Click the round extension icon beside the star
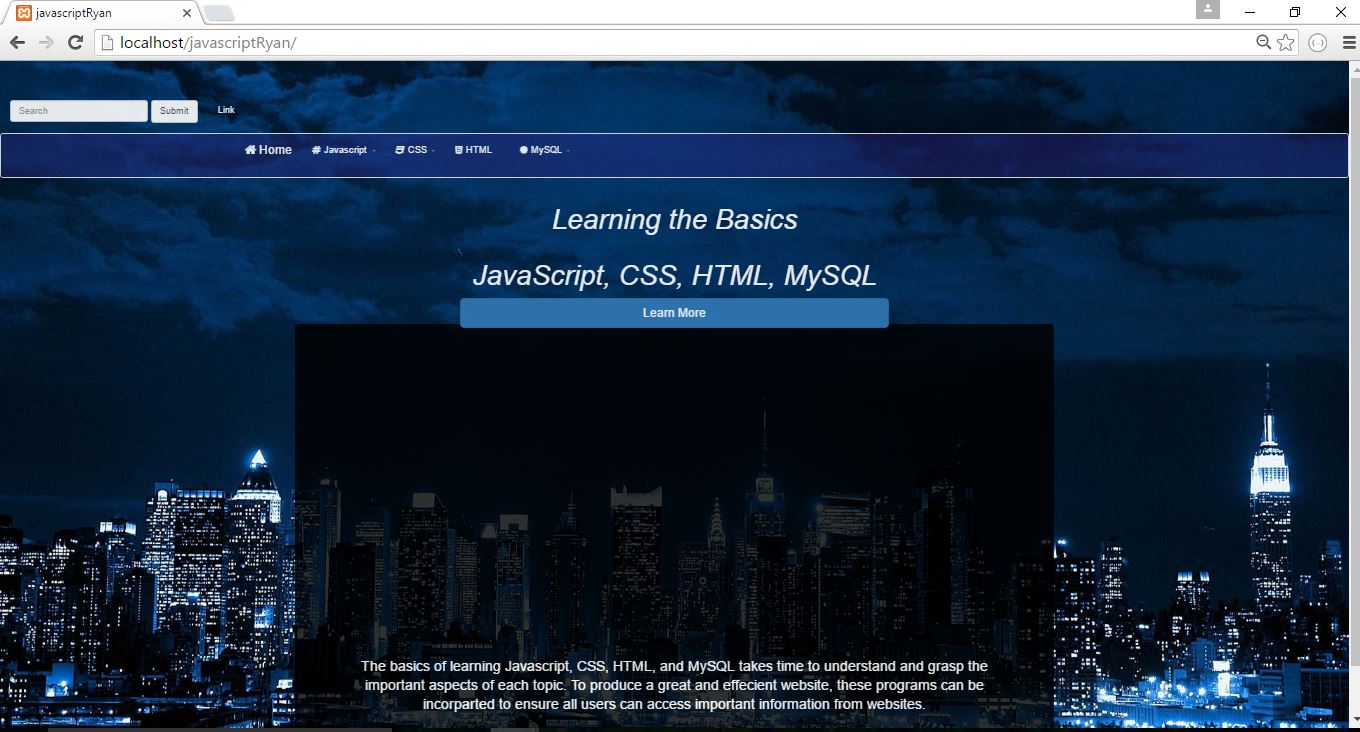The image size is (1360, 732). pos(1318,42)
